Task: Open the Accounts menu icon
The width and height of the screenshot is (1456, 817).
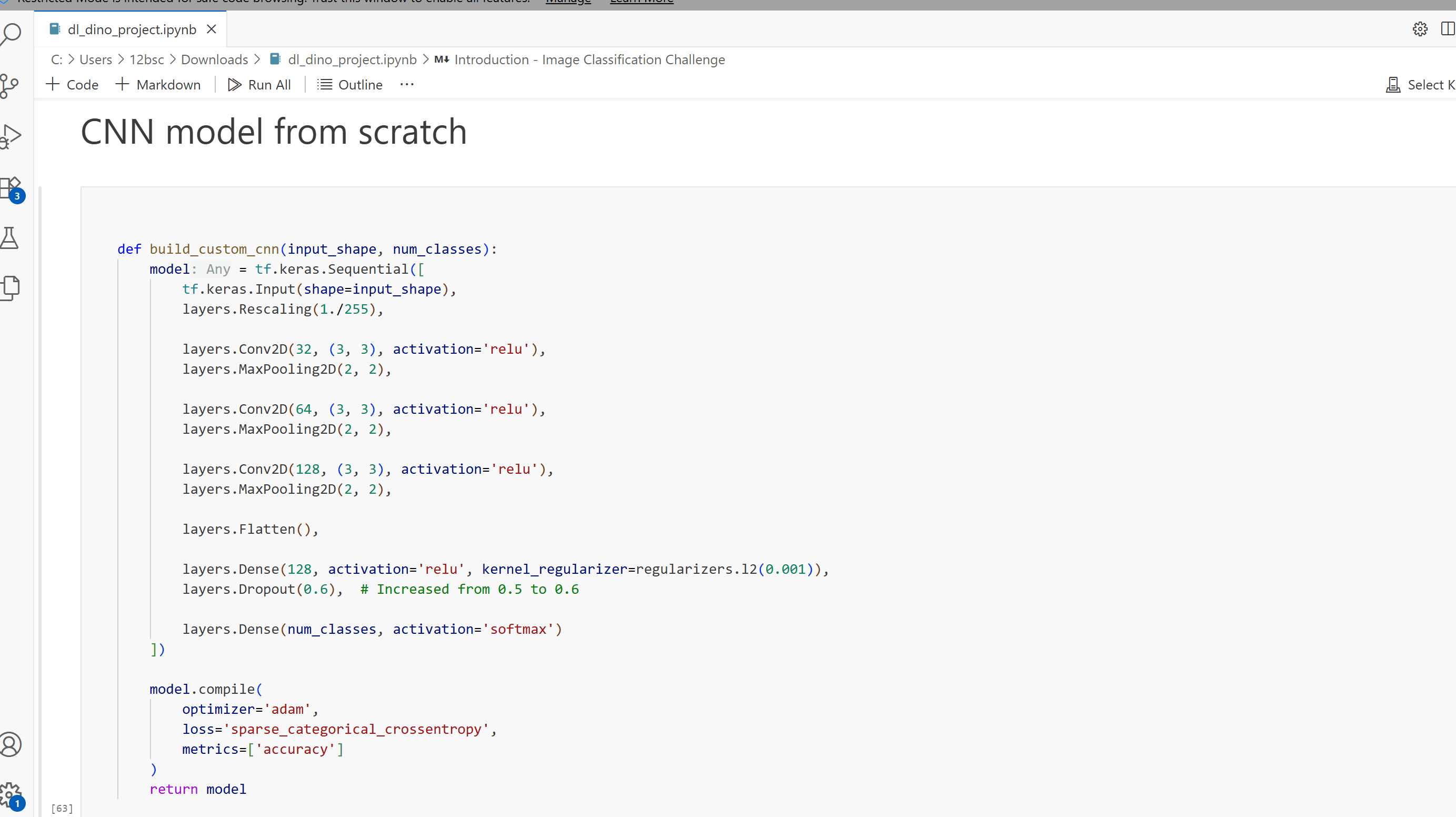Action: tap(10, 744)
